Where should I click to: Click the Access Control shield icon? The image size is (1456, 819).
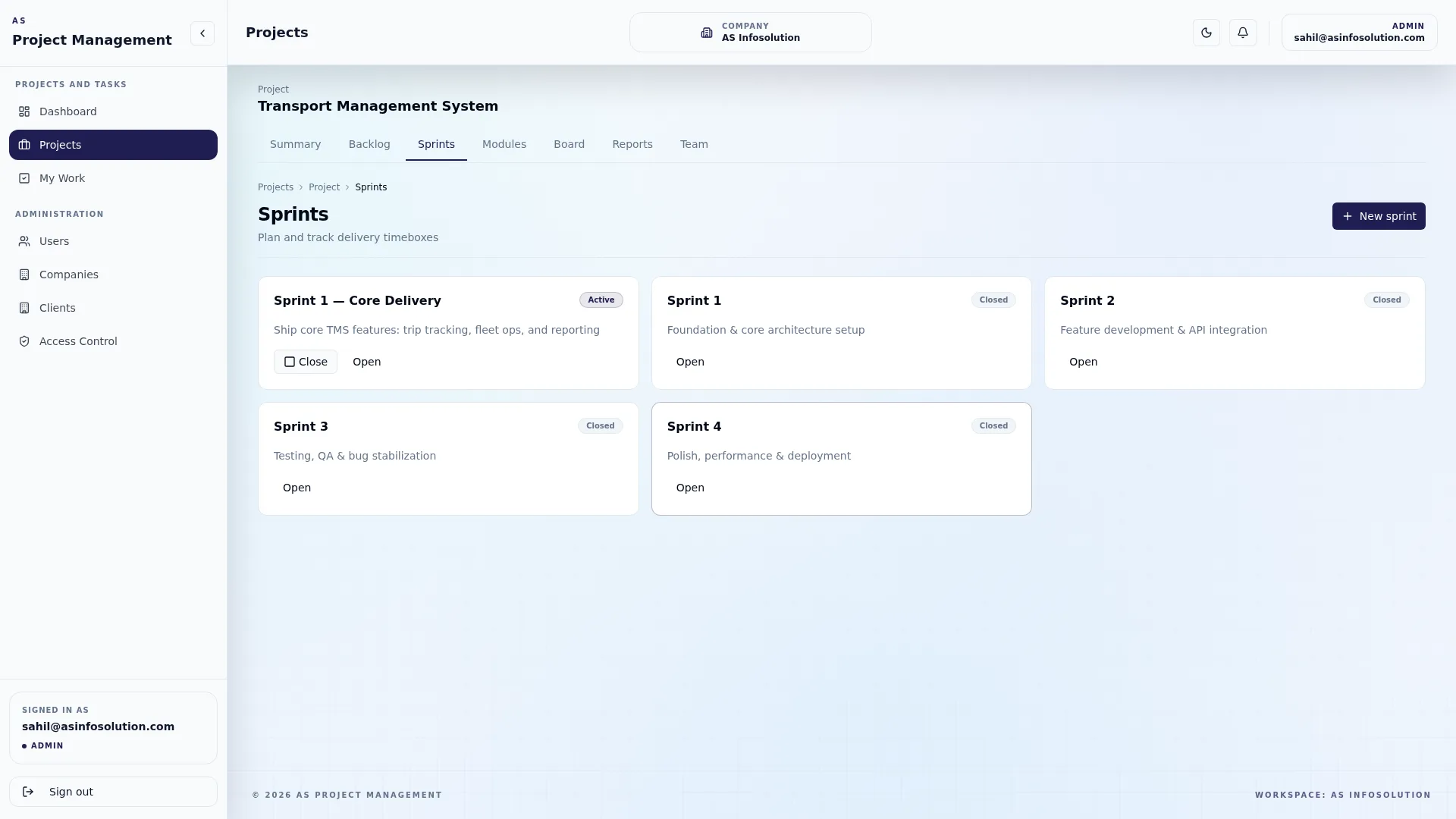pos(24,341)
